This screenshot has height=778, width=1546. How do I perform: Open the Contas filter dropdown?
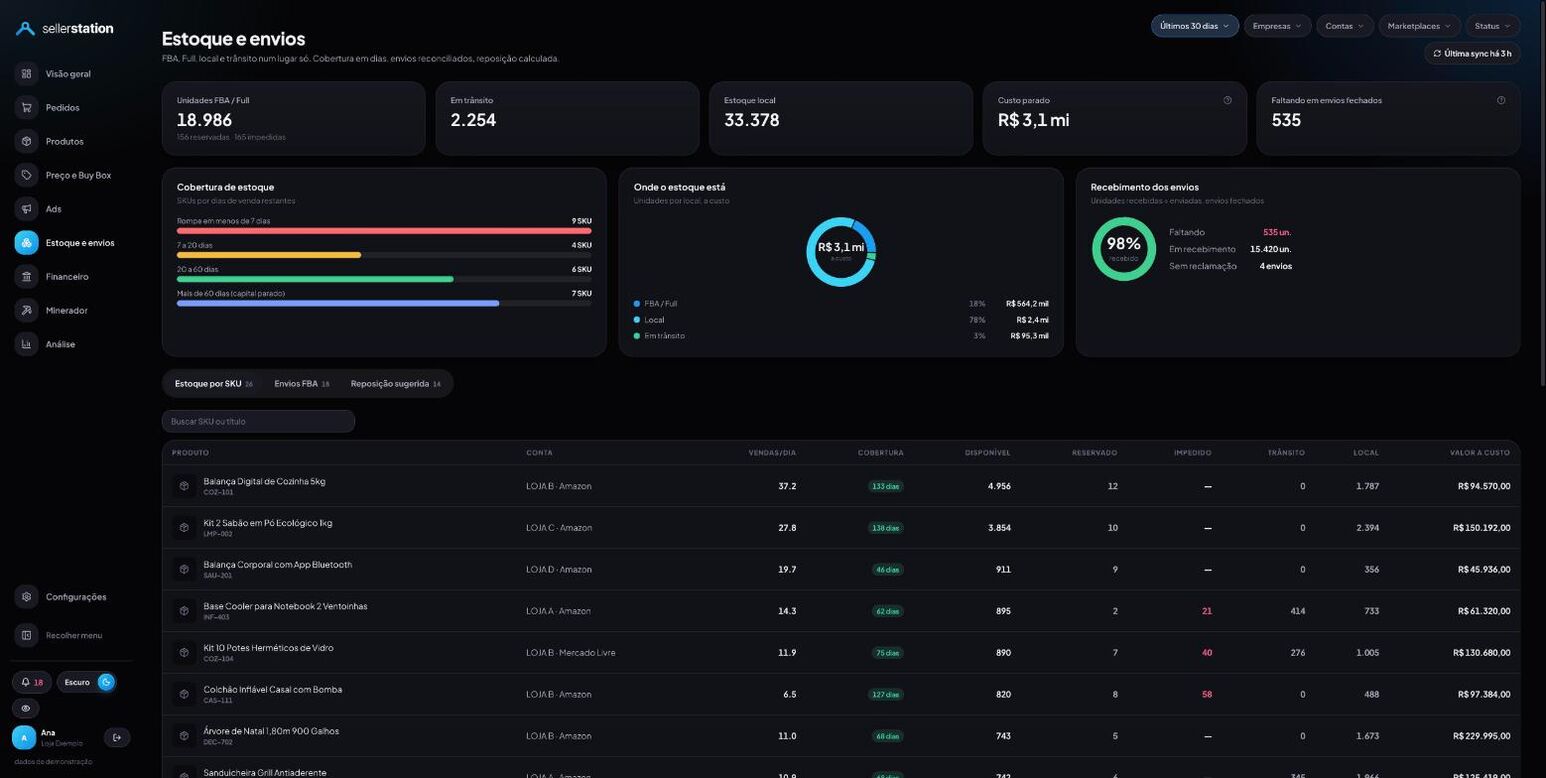click(x=1345, y=26)
